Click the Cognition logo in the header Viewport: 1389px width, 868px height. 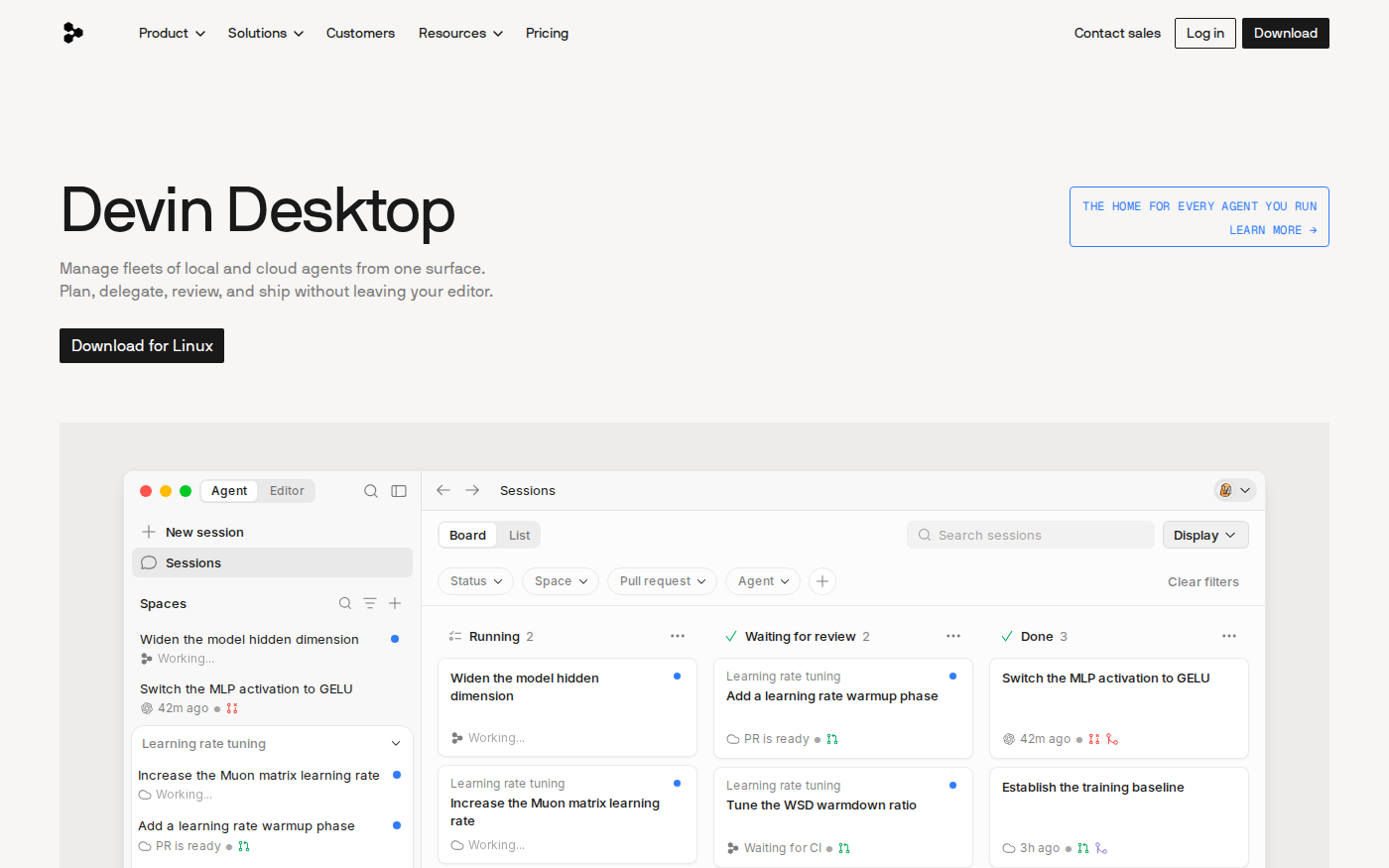(72, 33)
